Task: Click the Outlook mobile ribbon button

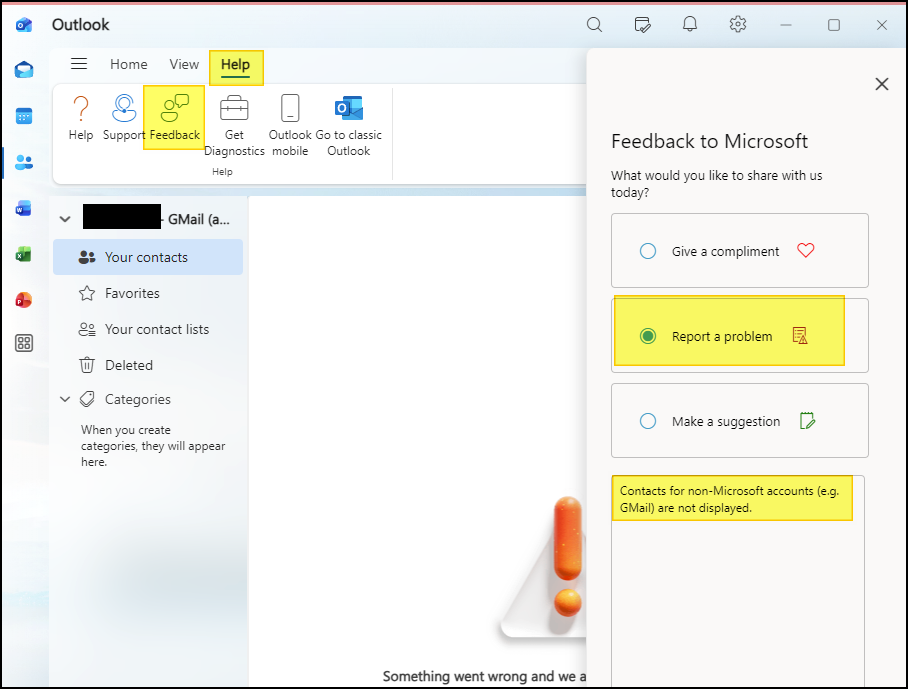Action: point(290,126)
